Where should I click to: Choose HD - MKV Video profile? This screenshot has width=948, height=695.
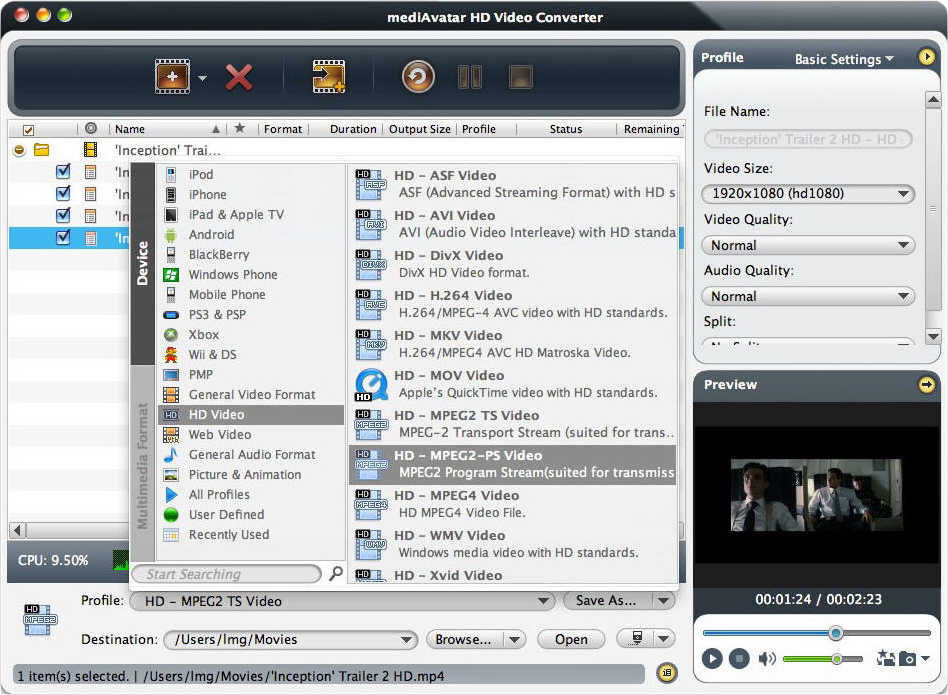512,343
